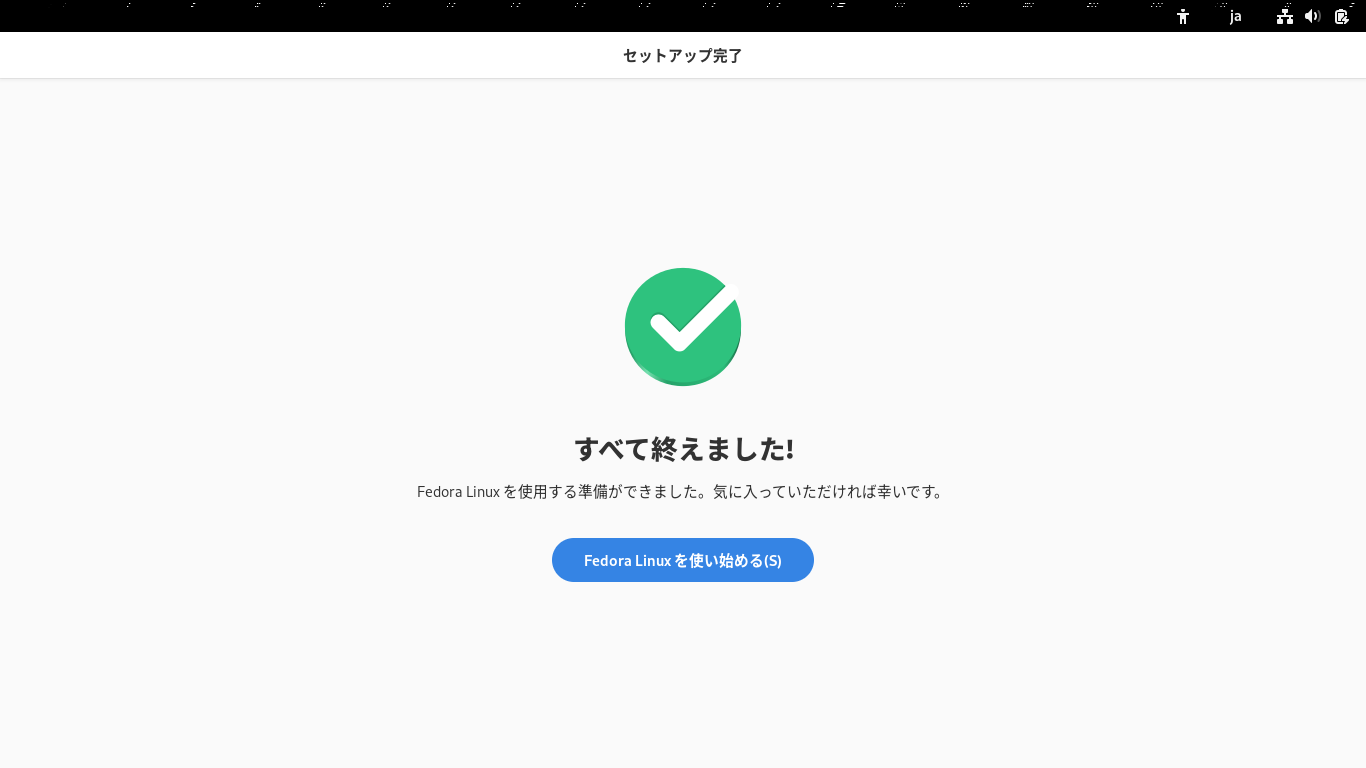Click empty top bar area left side
This screenshot has width=1366, height=768.
300,18
